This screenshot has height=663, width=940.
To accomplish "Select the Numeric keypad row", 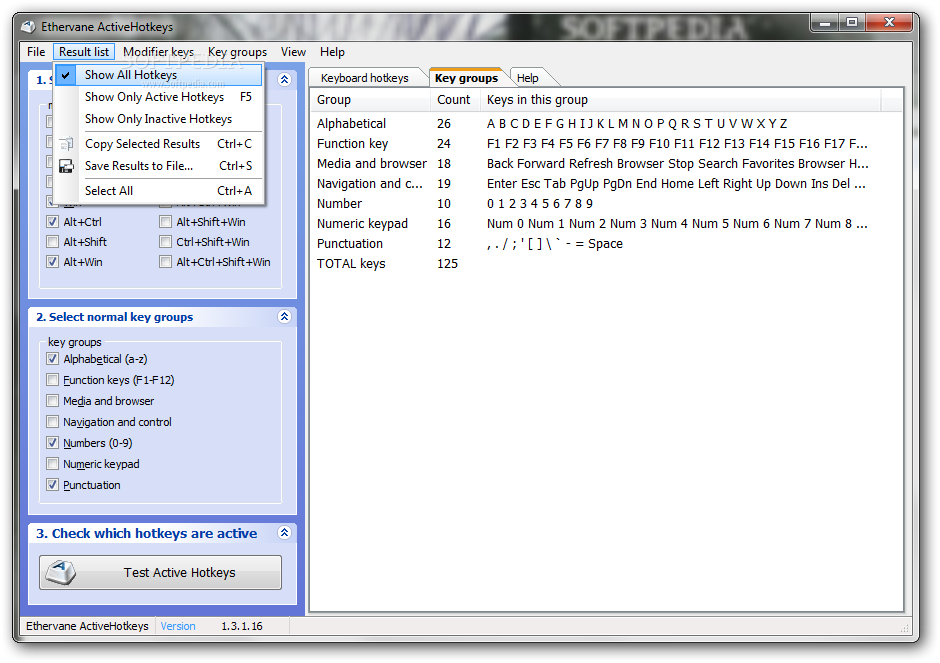I will point(605,224).
